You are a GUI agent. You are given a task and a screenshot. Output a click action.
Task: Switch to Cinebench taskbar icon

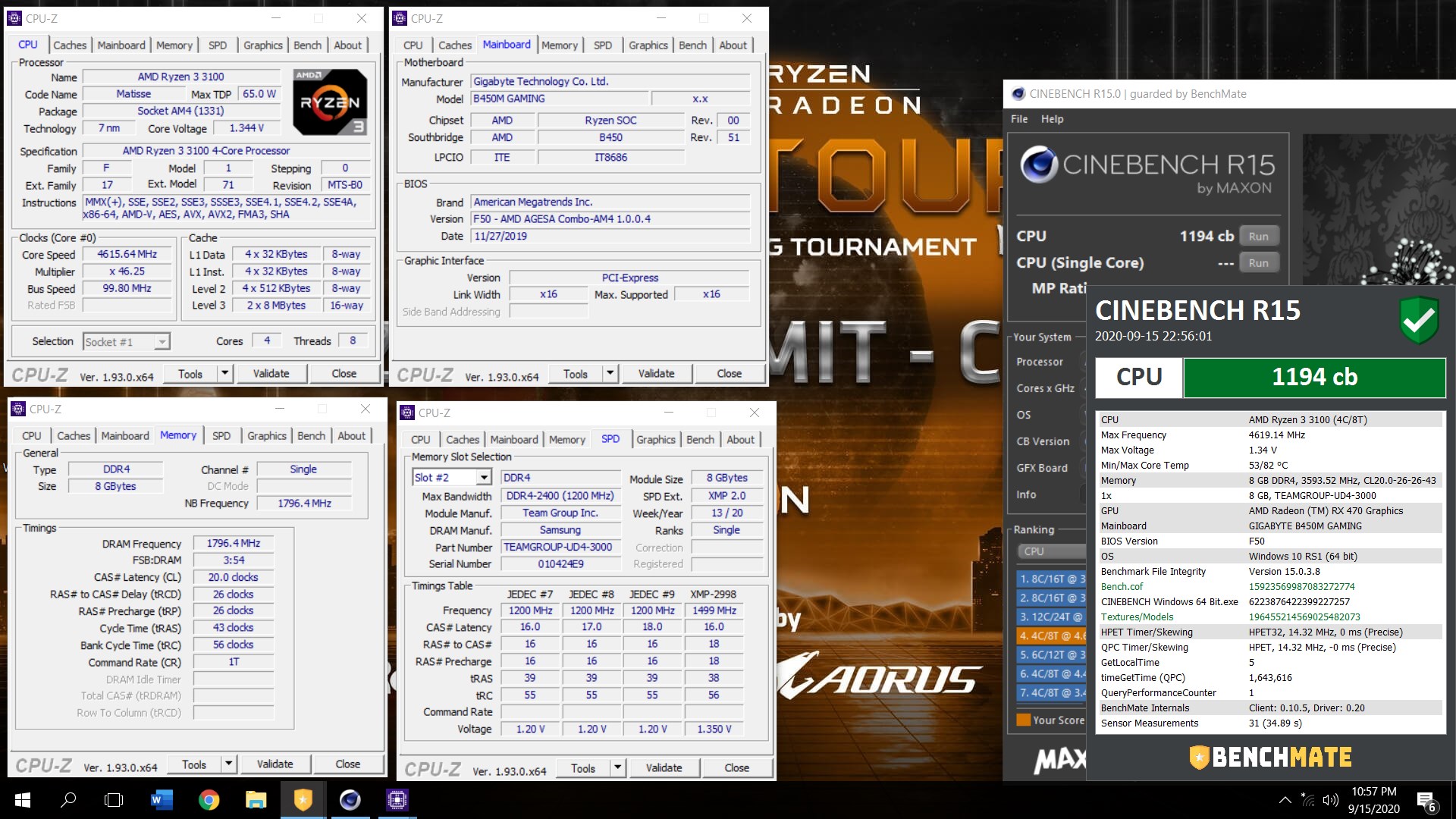350,800
